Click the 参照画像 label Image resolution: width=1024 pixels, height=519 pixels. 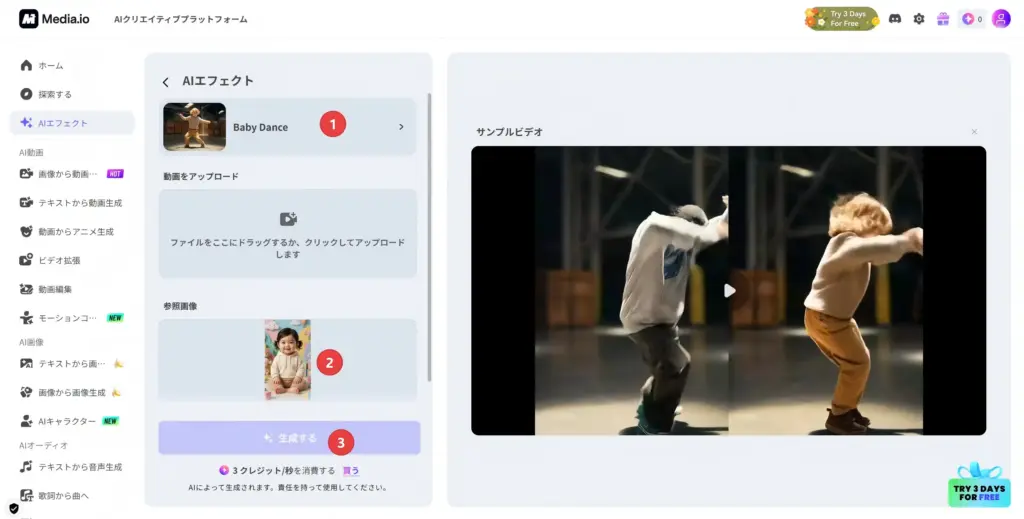tap(180, 306)
